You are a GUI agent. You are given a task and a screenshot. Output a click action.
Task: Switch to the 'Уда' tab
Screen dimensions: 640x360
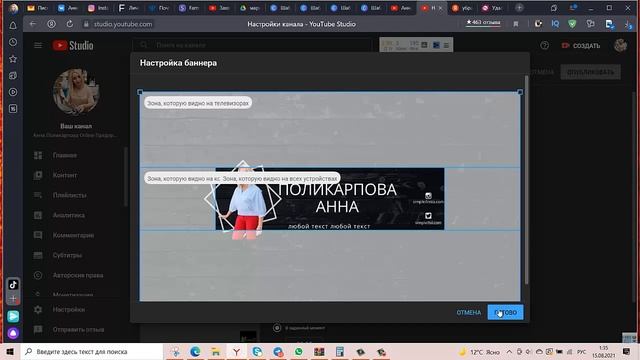(492, 8)
